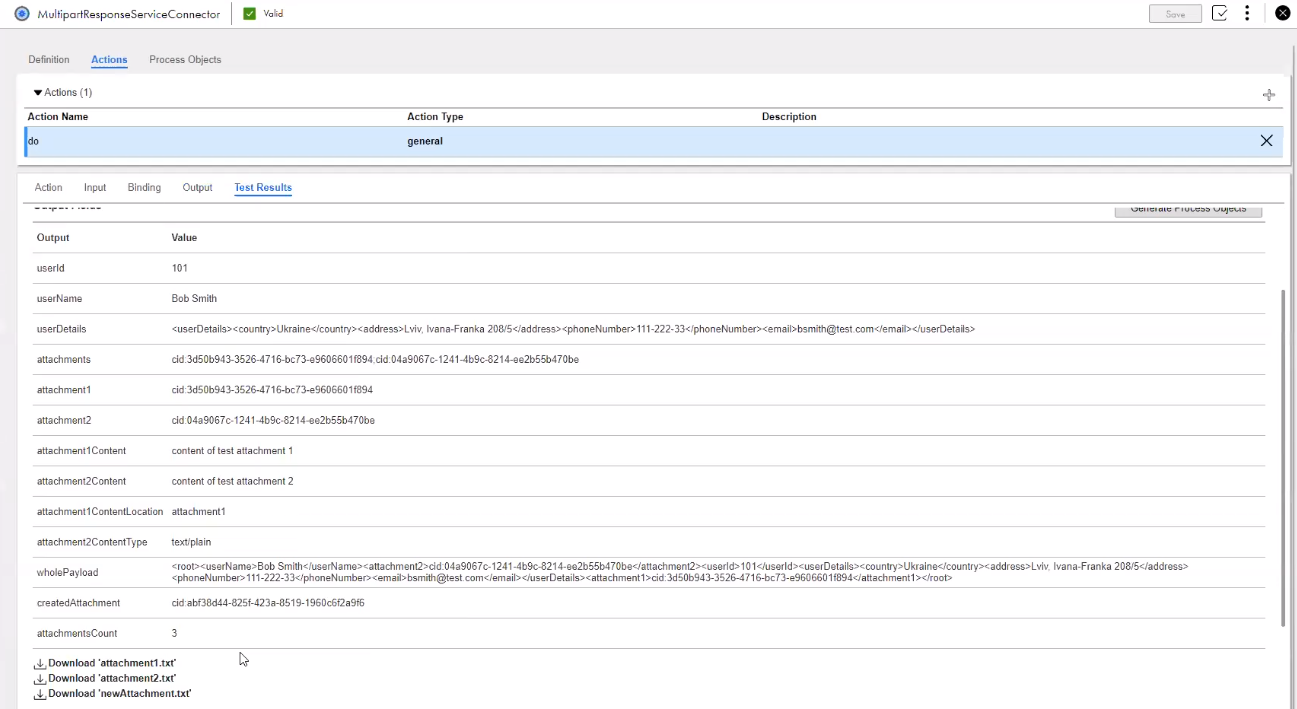Download 'newAttachment.txt' link

pyautogui.click(x=120, y=694)
